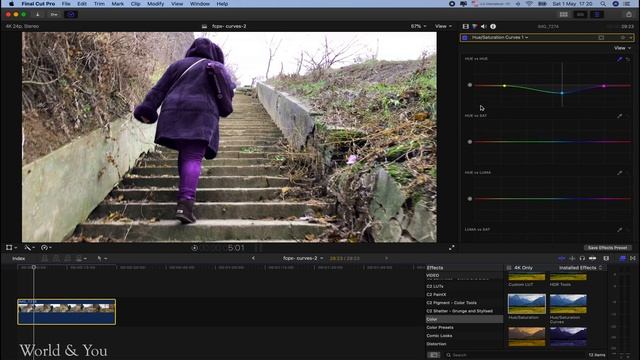Toggle solo headphones icon
Viewport: 640px width, 360px height.
click(582, 258)
